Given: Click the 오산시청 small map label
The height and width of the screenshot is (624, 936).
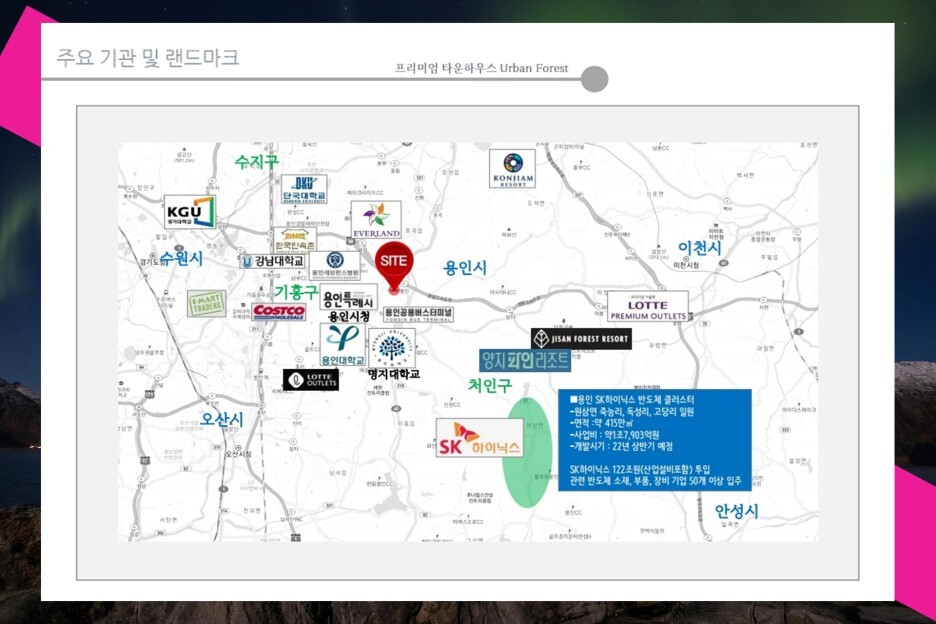Looking at the screenshot, I should click(238, 454).
